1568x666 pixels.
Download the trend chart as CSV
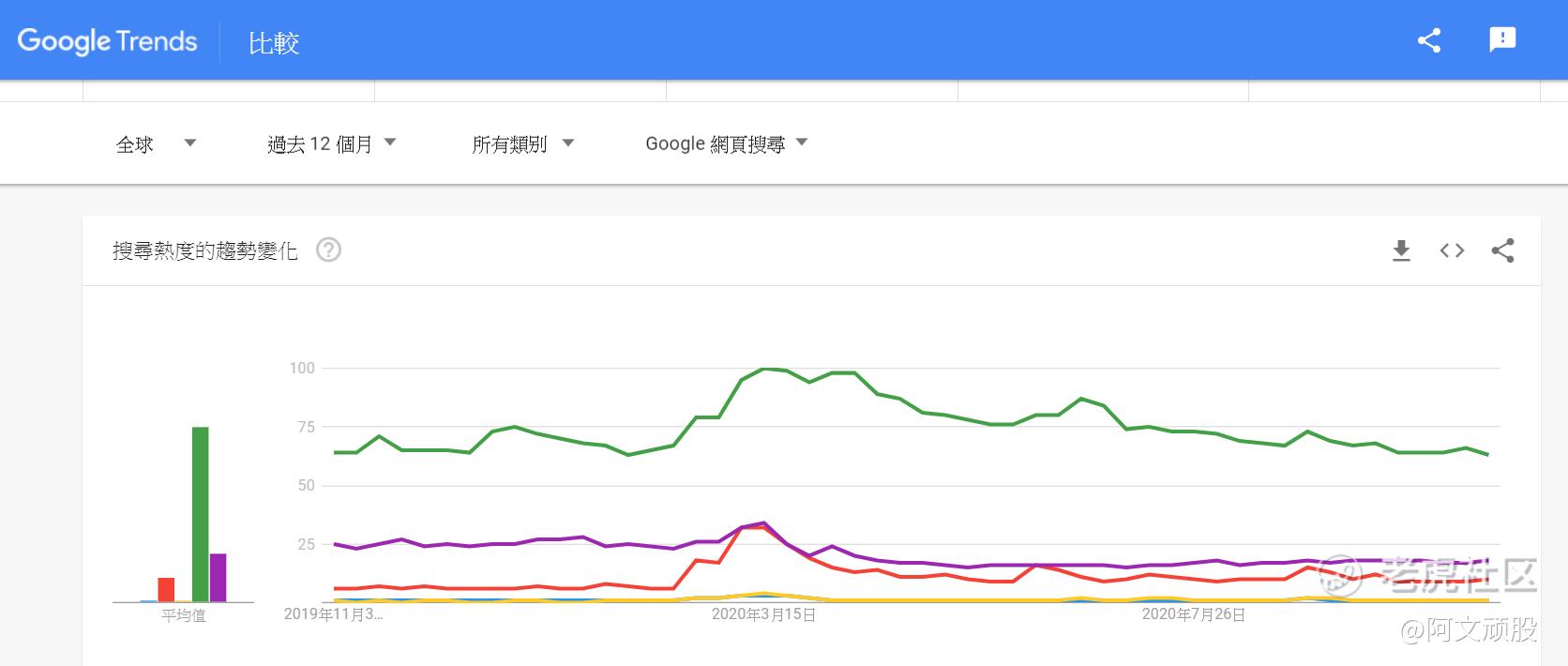point(1401,250)
